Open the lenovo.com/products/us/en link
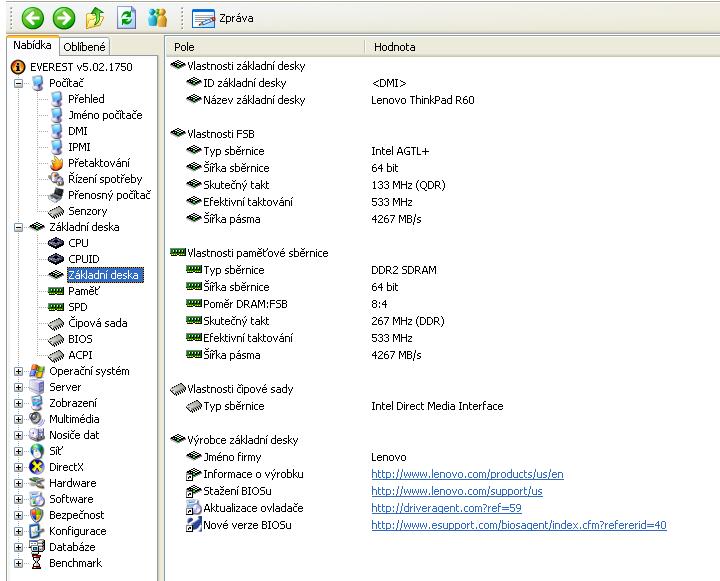Image resolution: width=720 pixels, height=581 pixels. pyautogui.click(x=467, y=474)
